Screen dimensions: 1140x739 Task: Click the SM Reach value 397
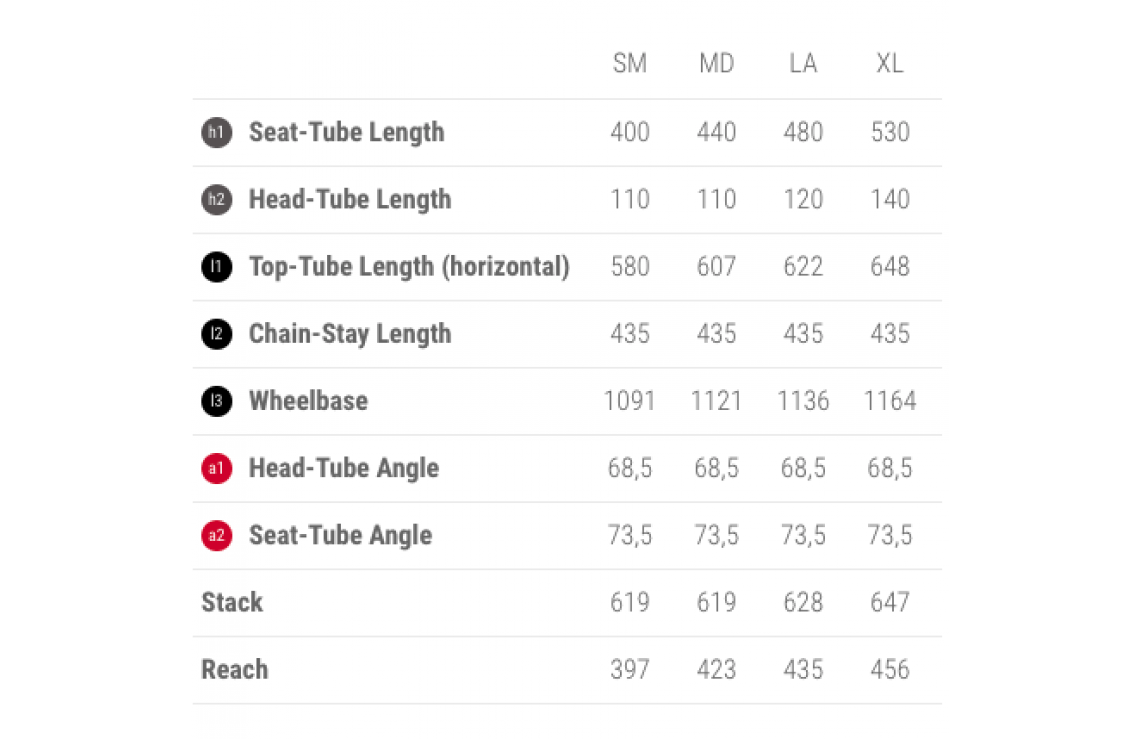pyautogui.click(x=630, y=669)
